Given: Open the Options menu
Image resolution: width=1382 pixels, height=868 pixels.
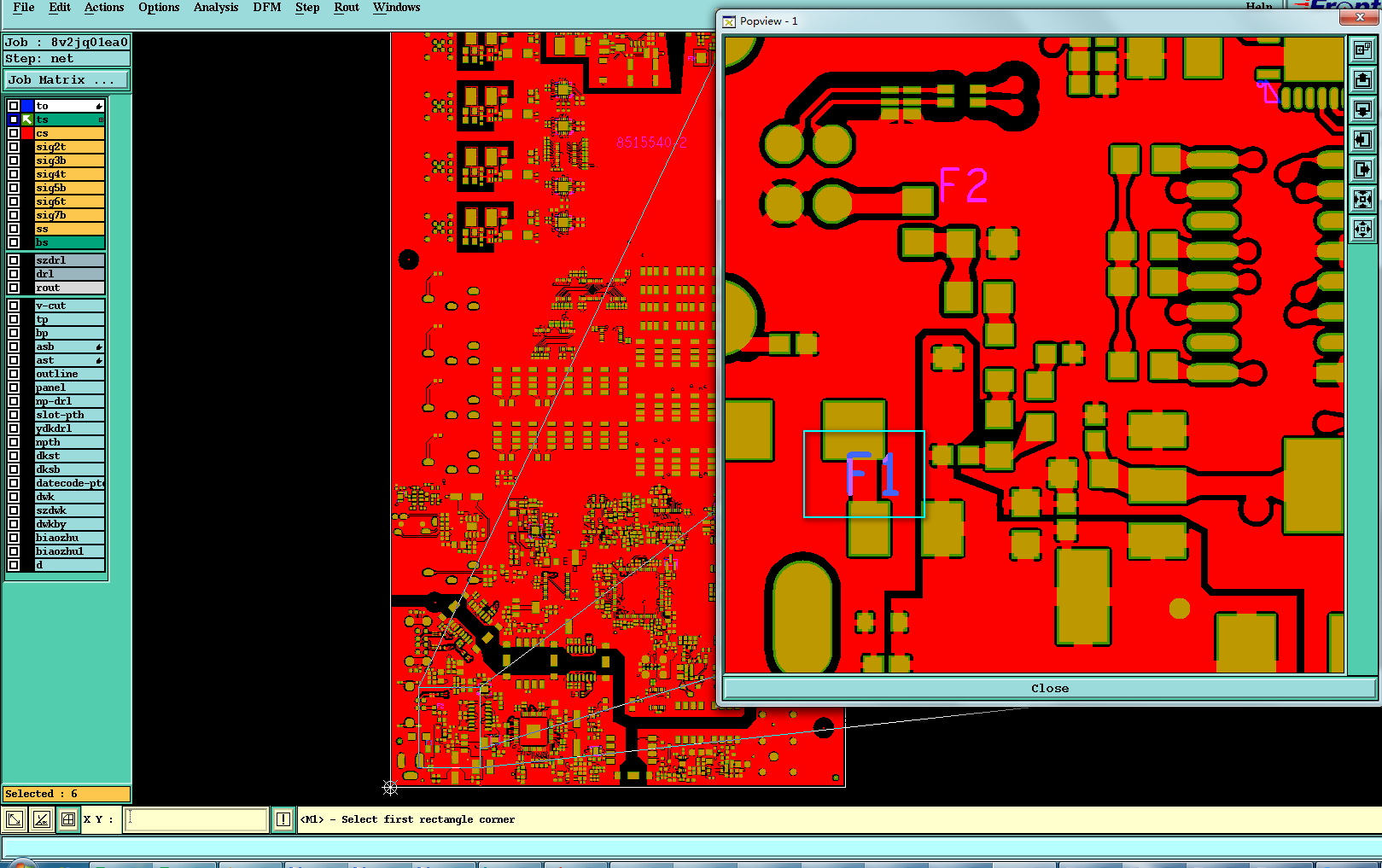Looking at the screenshot, I should pyautogui.click(x=159, y=7).
